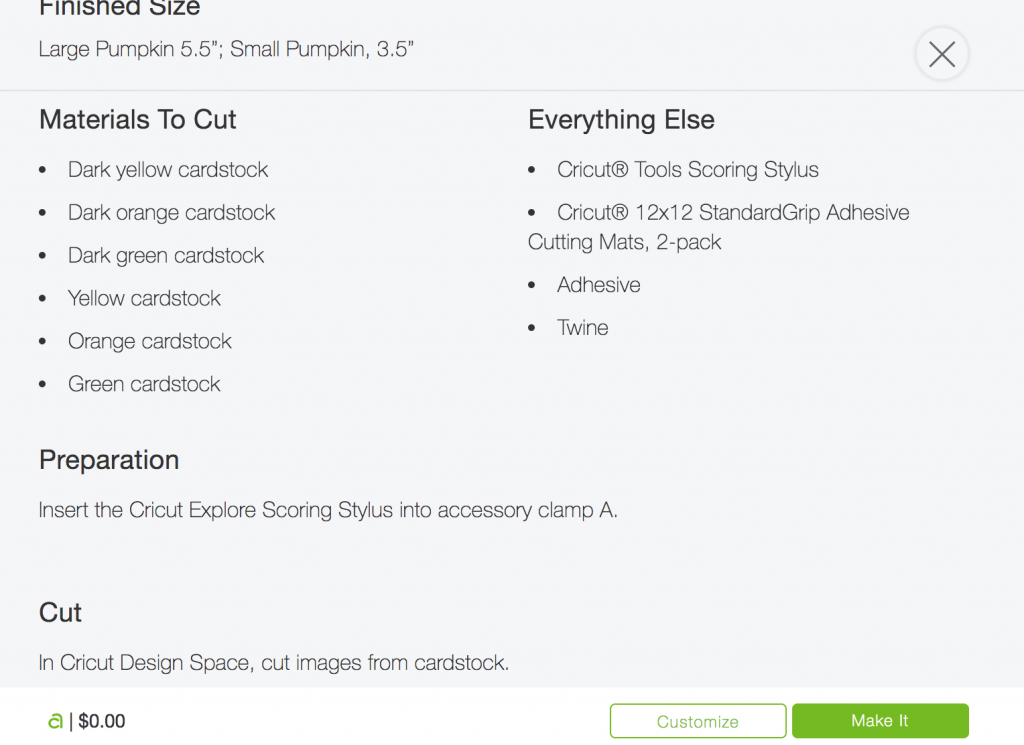The width and height of the screenshot is (1024, 745).
Task: Select the Dark green cardstock item
Action: coord(166,255)
